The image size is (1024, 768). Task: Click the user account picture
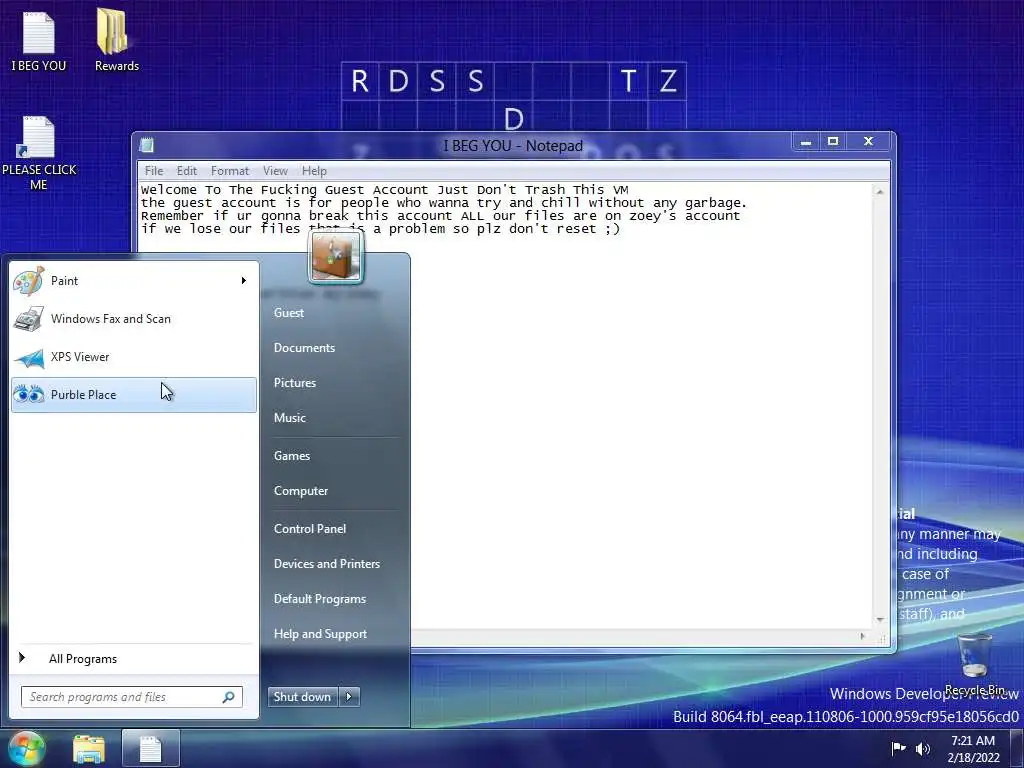tap(336, 257)
